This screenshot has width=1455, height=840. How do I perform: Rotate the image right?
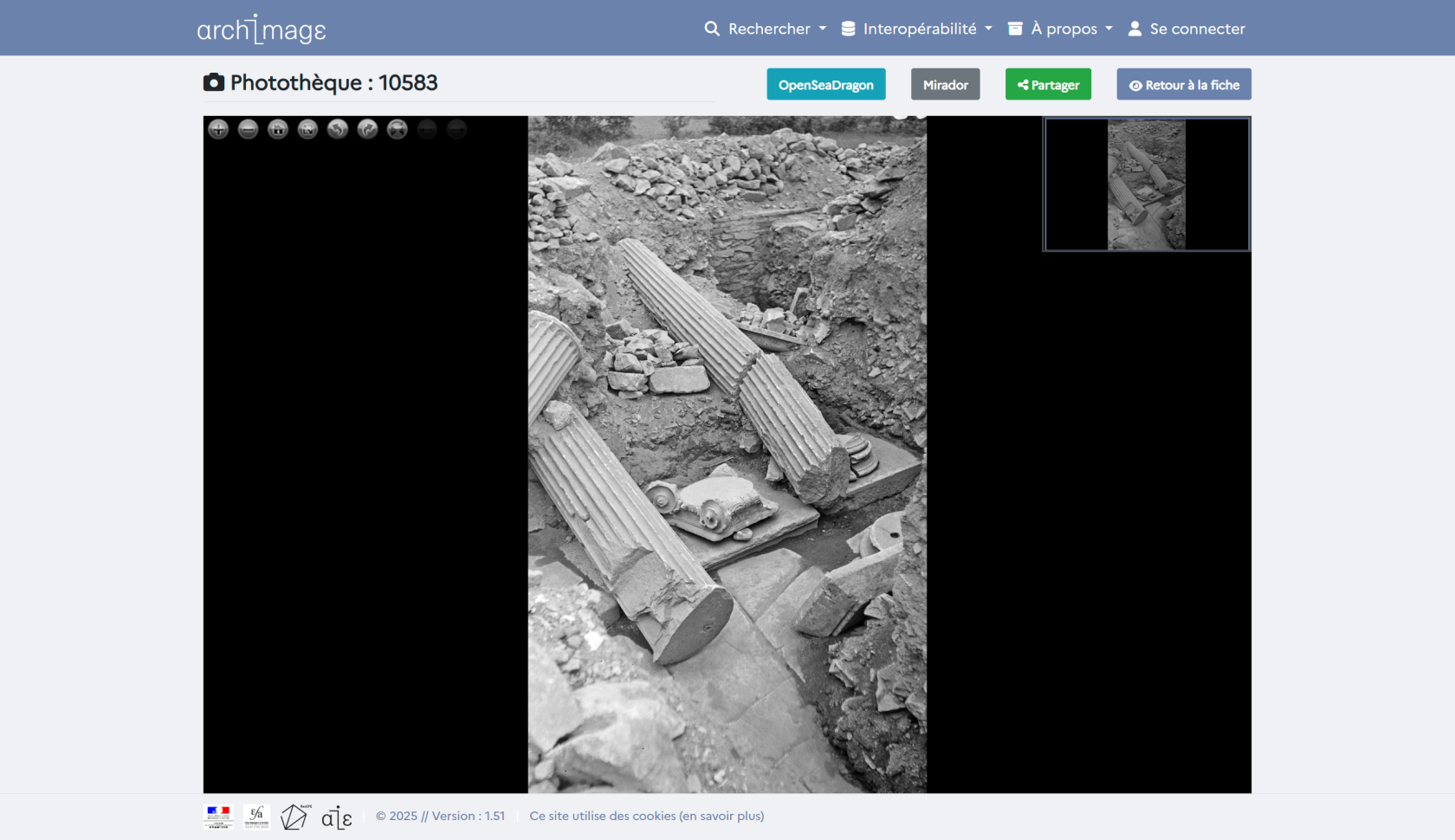(366, 129)
